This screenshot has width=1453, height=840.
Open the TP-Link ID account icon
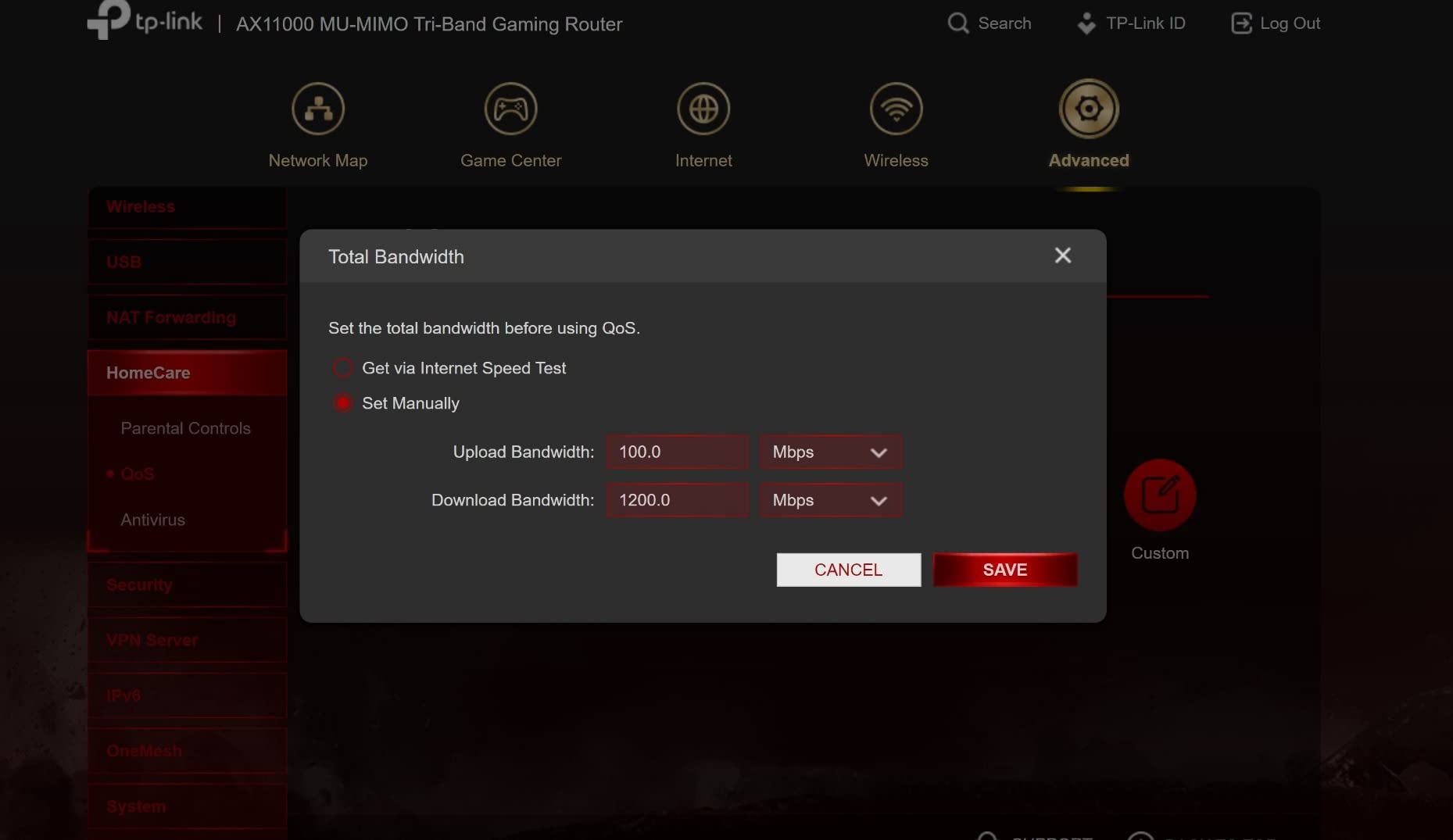[x=1086, y=23]
